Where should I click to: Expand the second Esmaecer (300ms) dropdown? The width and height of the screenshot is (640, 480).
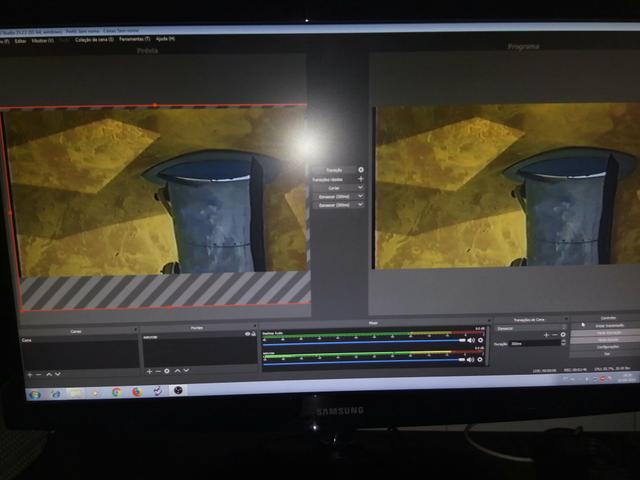point(360,205)
